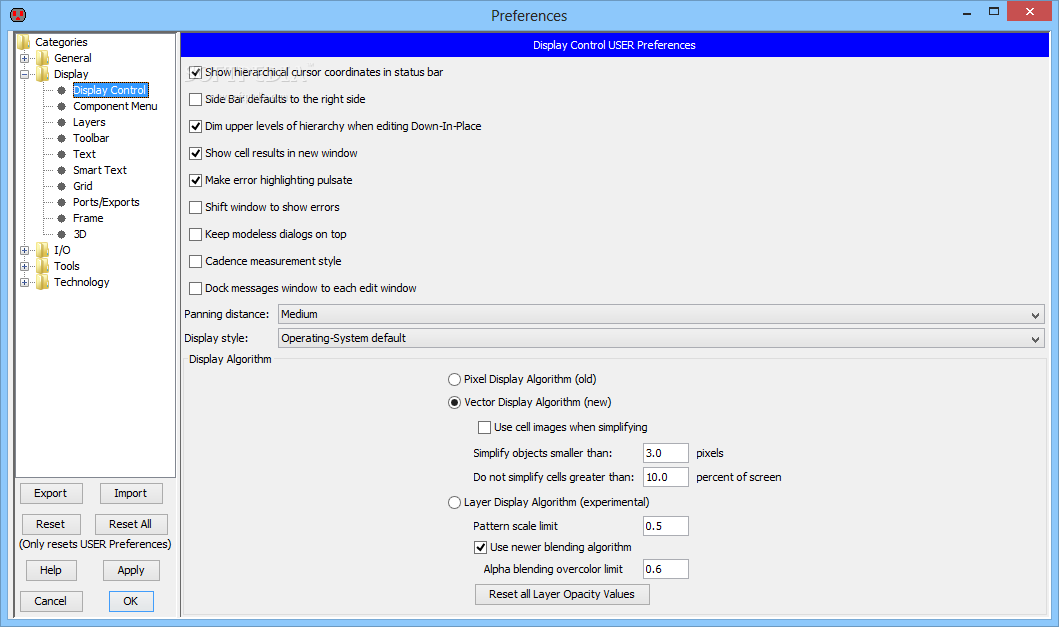Click the Technology folder icon
Screen dimensions: 1059x627
(x=43, y=282)
